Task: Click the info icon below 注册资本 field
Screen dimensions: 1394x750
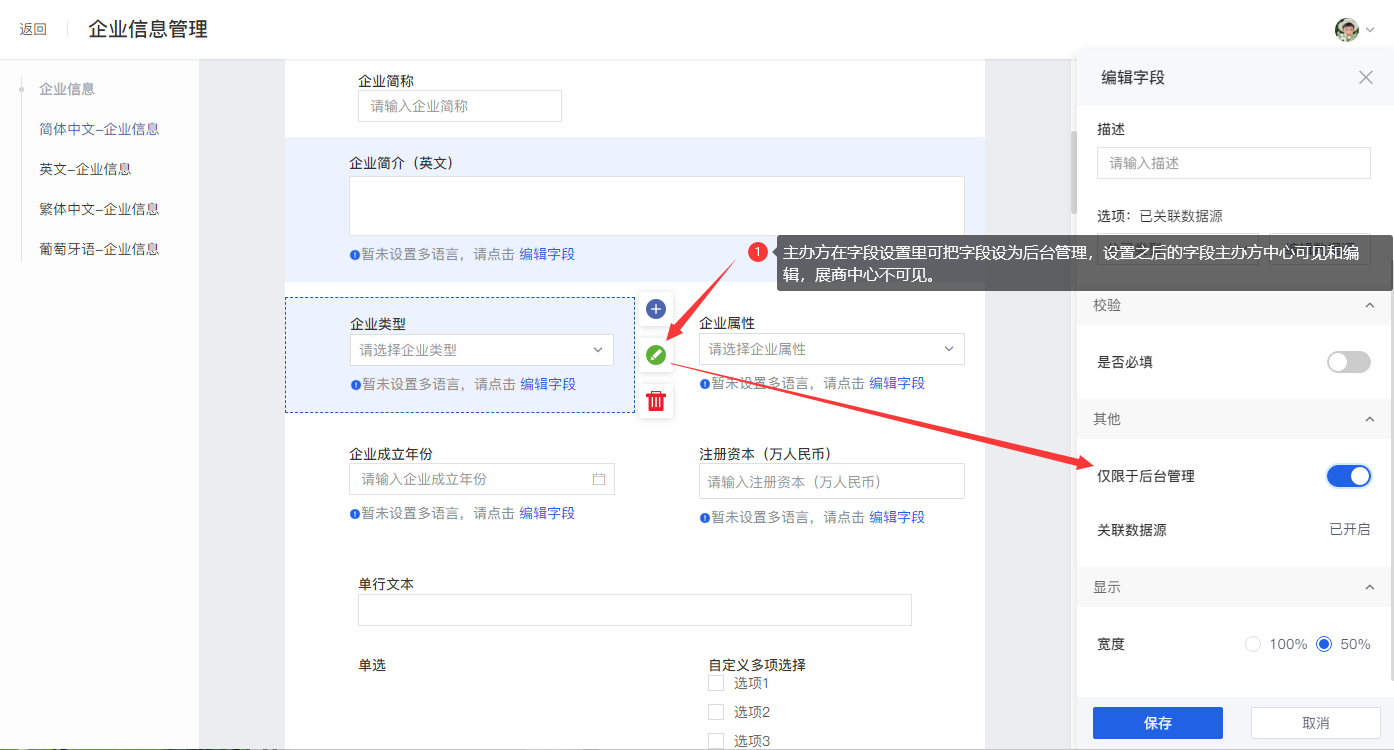Action: tap(704, 518)
